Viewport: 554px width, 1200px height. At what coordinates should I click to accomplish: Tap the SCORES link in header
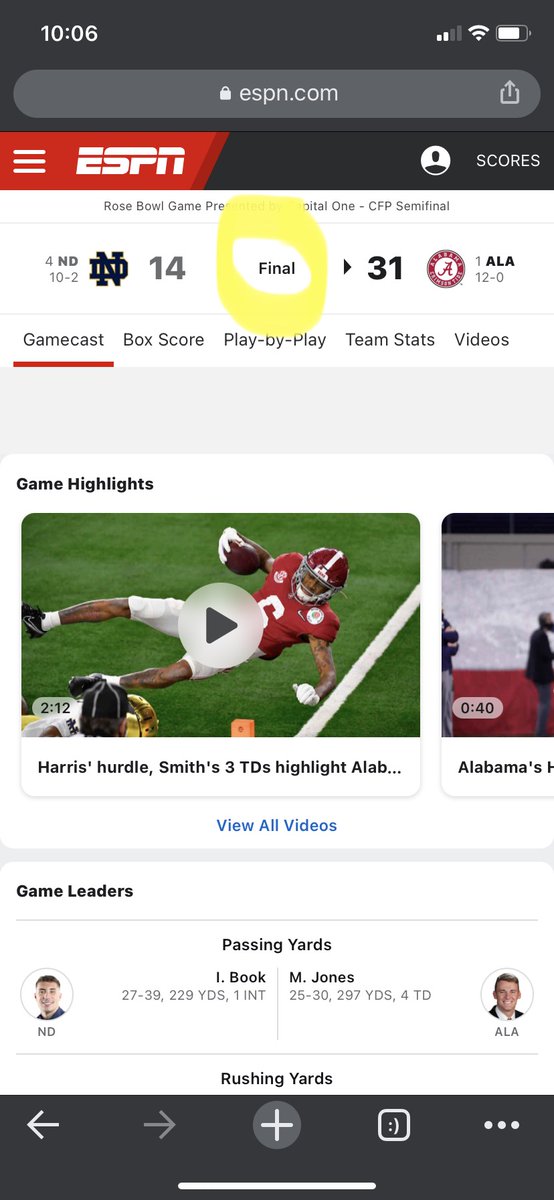508,161
